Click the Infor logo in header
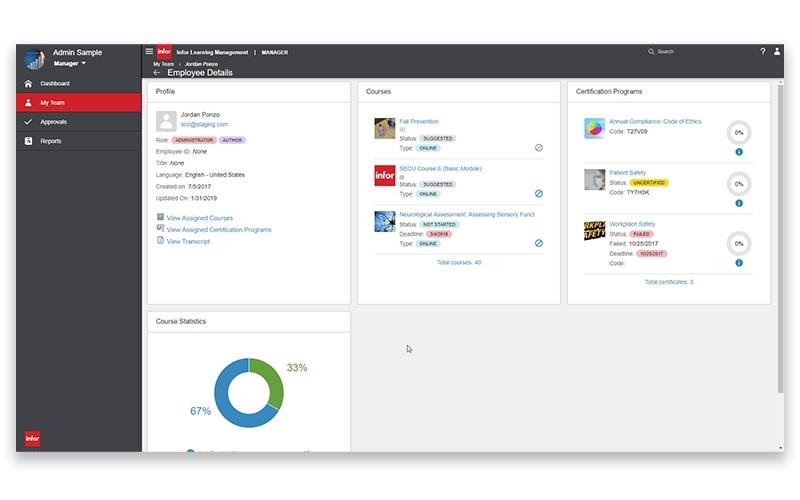The width and height of the screenshot is (800, 500). pos(164,52)
